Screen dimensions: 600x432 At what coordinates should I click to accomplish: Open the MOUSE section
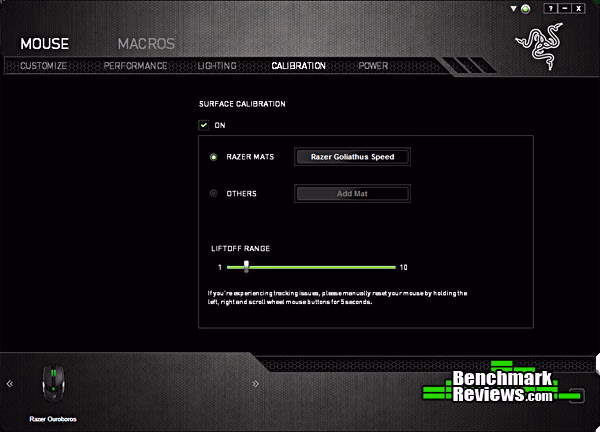(45, 44)
